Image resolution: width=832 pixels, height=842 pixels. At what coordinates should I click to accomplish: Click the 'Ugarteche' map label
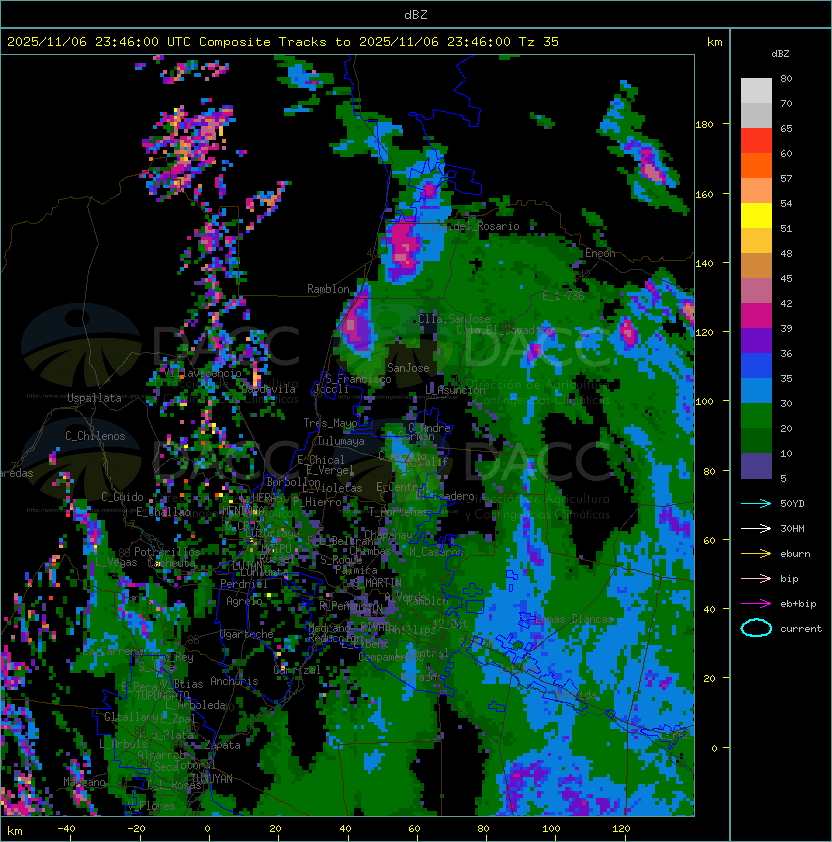click(247, 634)
